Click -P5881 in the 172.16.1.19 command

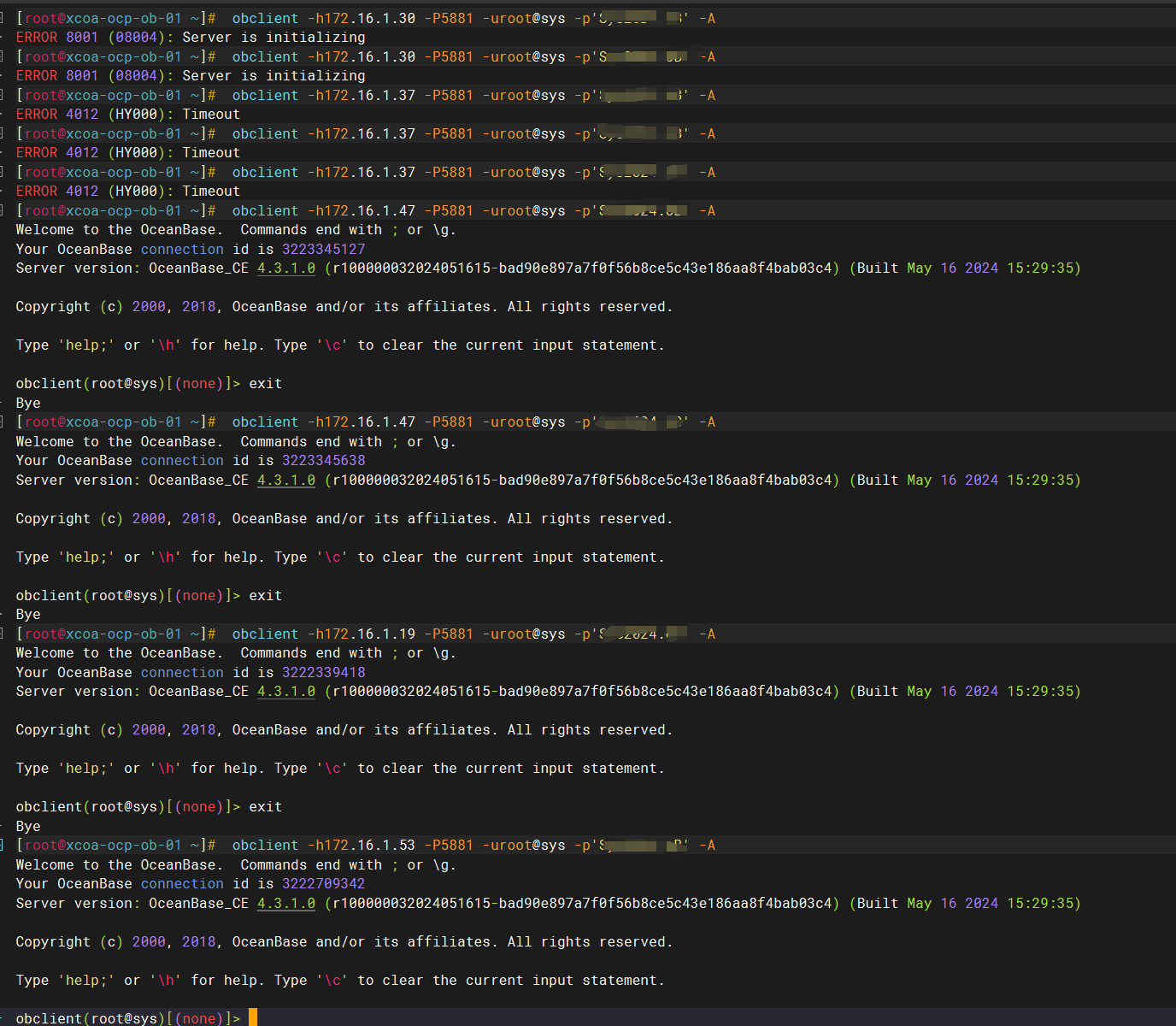click(449, 634)
